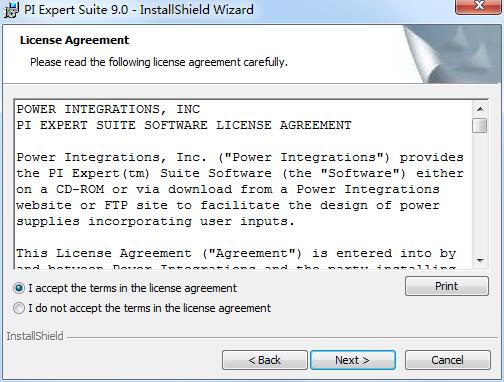Click the curled page banner graphic

pos(452,54)
